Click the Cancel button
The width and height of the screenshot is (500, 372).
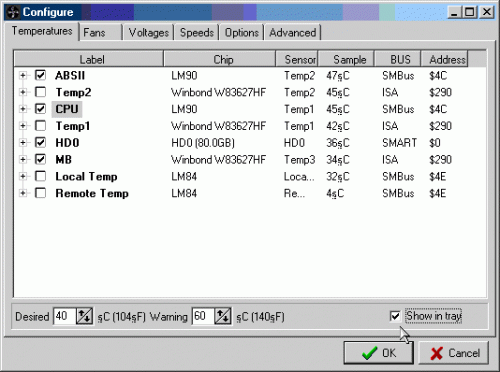click(454, 353)
